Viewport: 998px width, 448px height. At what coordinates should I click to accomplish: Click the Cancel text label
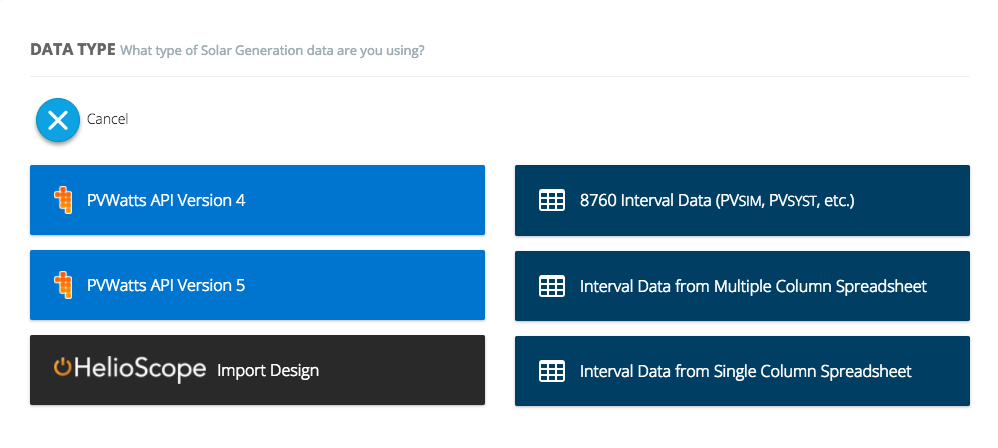pyautogui.click(x=108, y=119)
